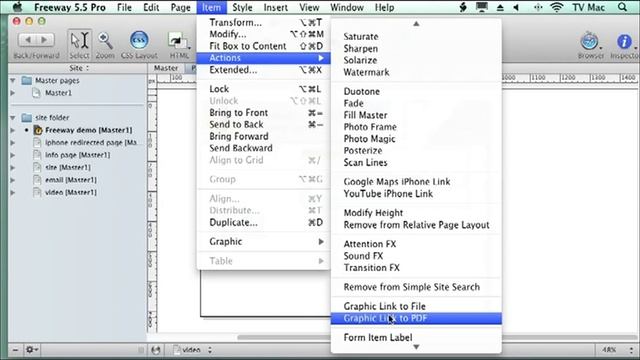The height and width of the screenshot is (360, 640).
Task: Go back with the left arrow button
Action: pyautogui.click(x=27, y=40)
